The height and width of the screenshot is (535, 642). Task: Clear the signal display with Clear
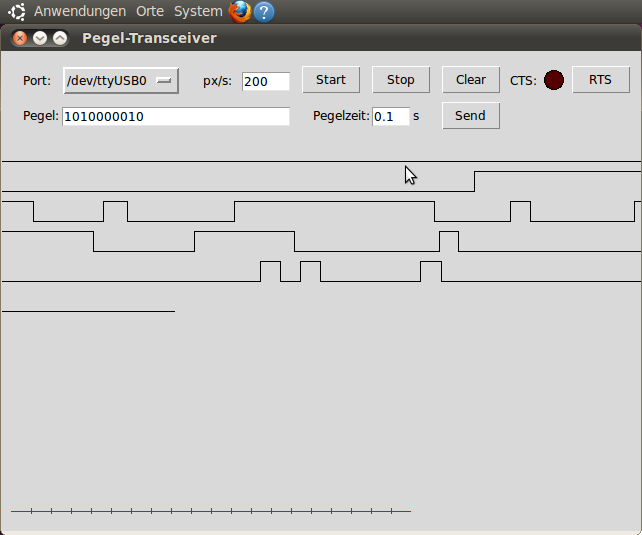click(x=471, y=80)
